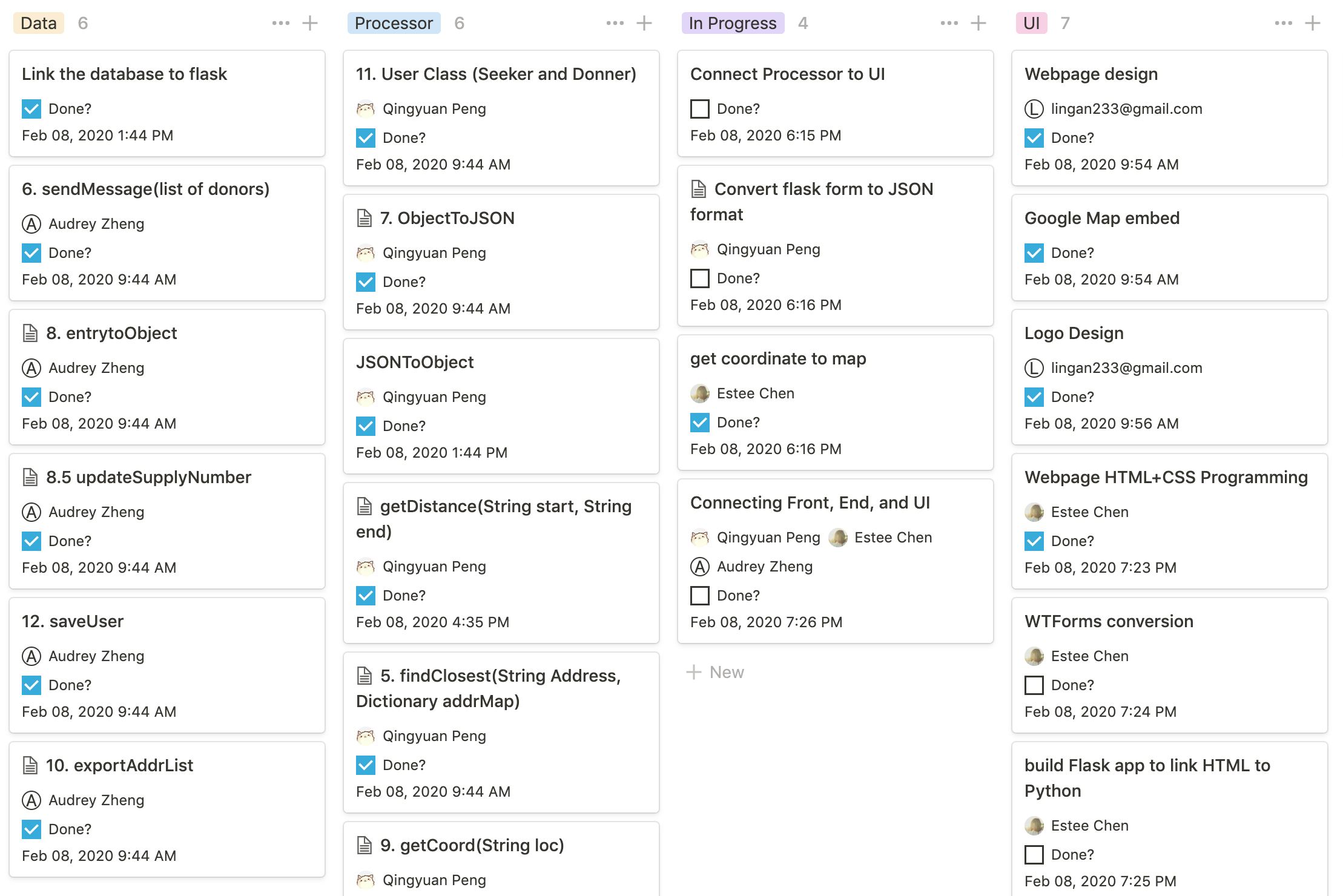
Task: Open the get coordinate to map card
Action: [778, 358]
